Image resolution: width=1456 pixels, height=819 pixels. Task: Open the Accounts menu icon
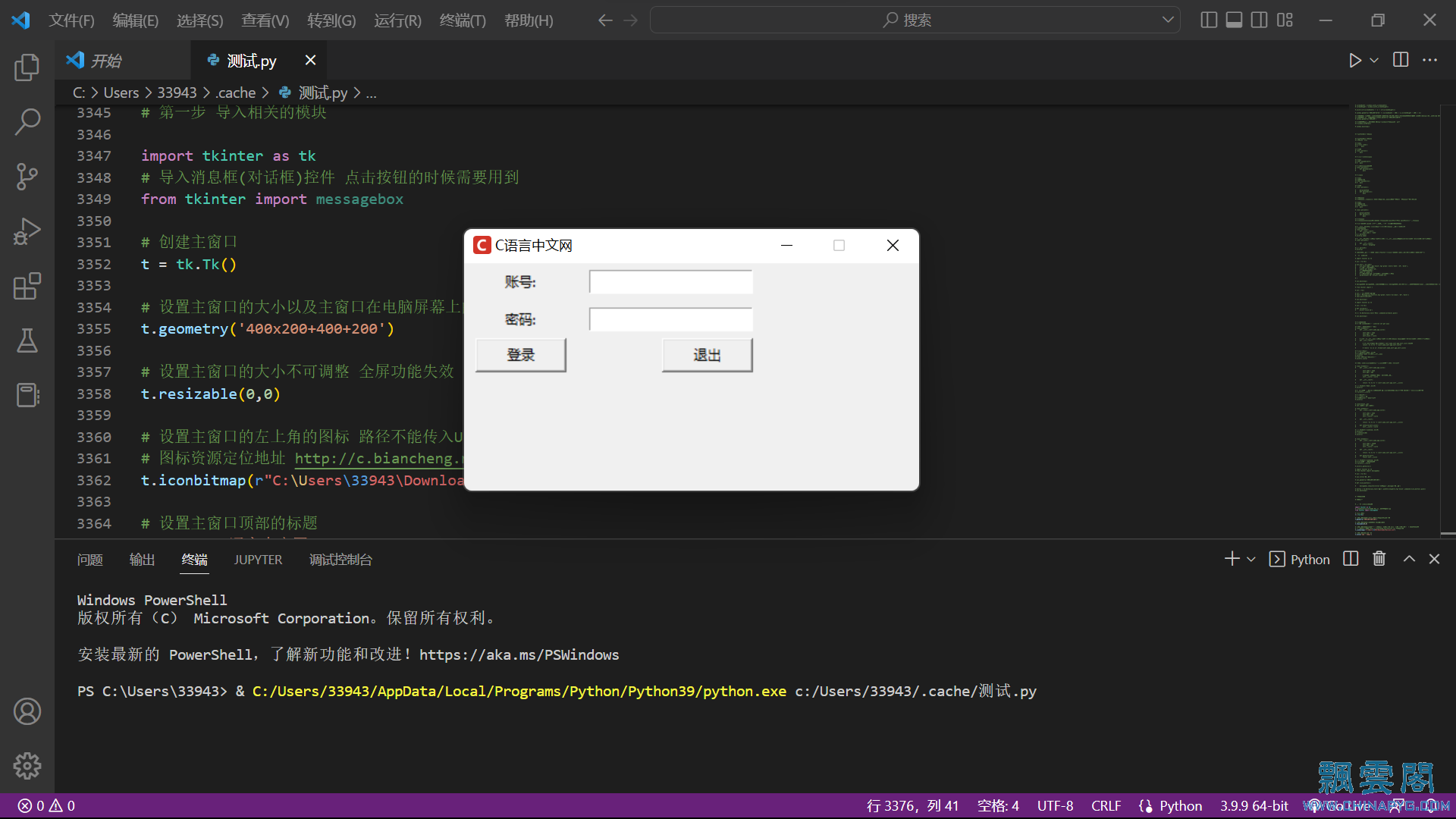[27, 711]
